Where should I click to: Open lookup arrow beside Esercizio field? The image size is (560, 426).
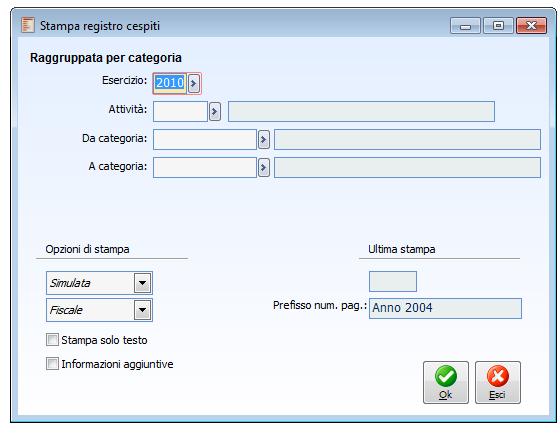tap(194, 84)
